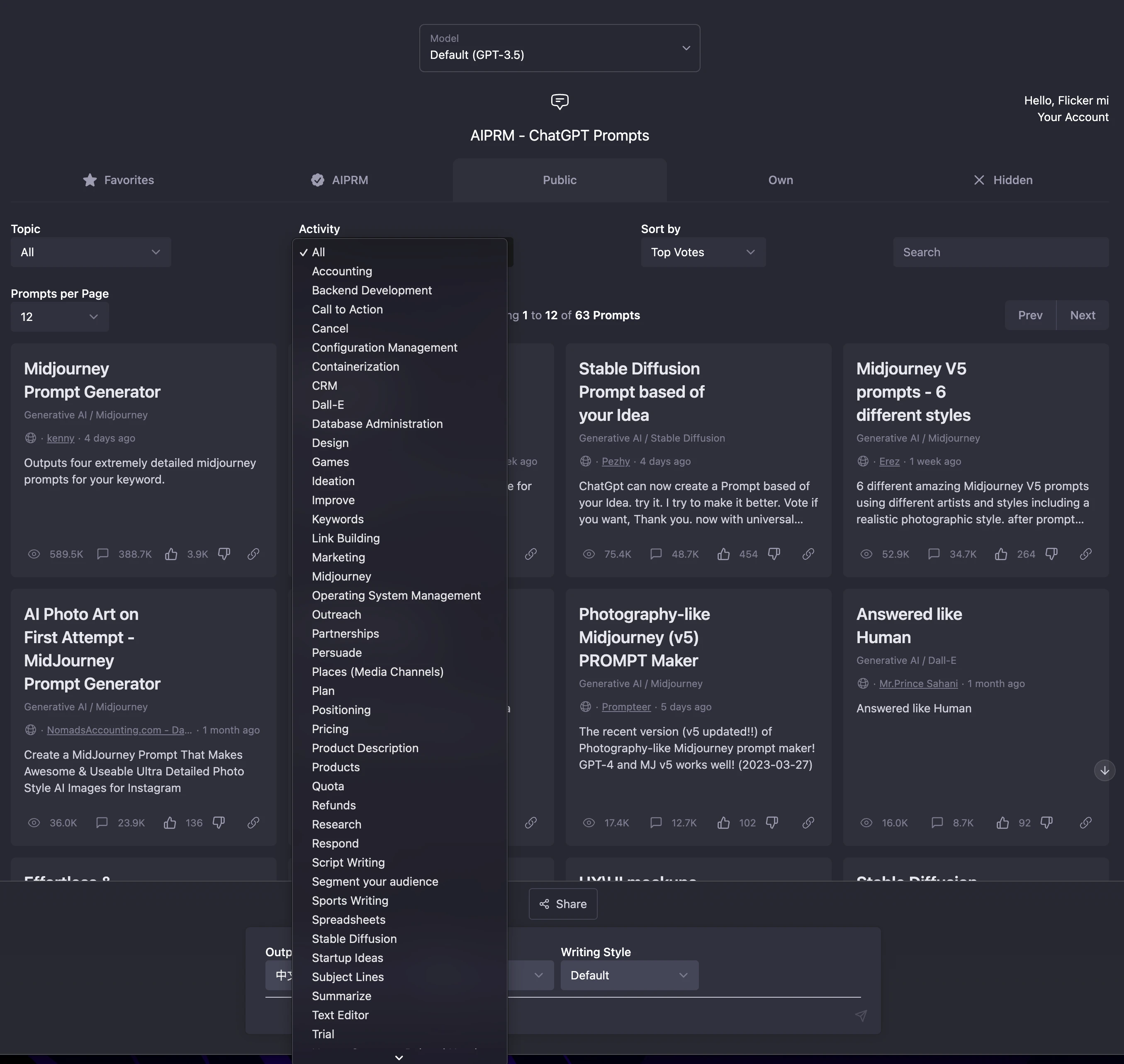
Task: Dislike Photography-like Midjourney PROMPT Maker card
Action: click(x=771, y=823)
